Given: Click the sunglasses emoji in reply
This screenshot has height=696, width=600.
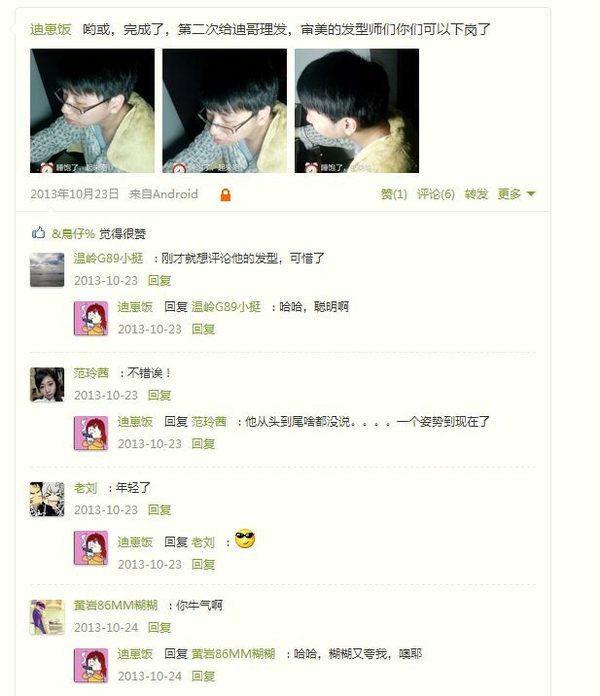Looking at the screenshot, I should [x=245, y=539].
